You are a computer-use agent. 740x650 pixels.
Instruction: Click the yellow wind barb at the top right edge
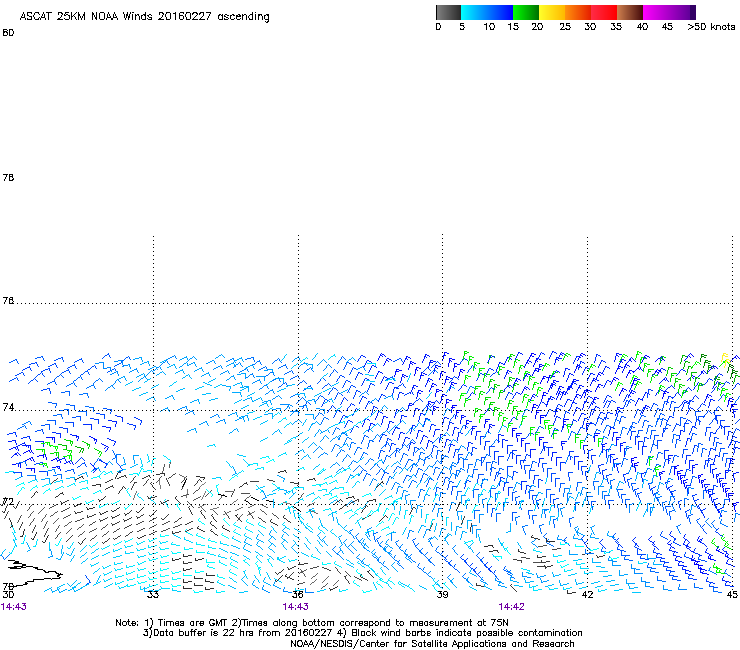pos(725,359)
